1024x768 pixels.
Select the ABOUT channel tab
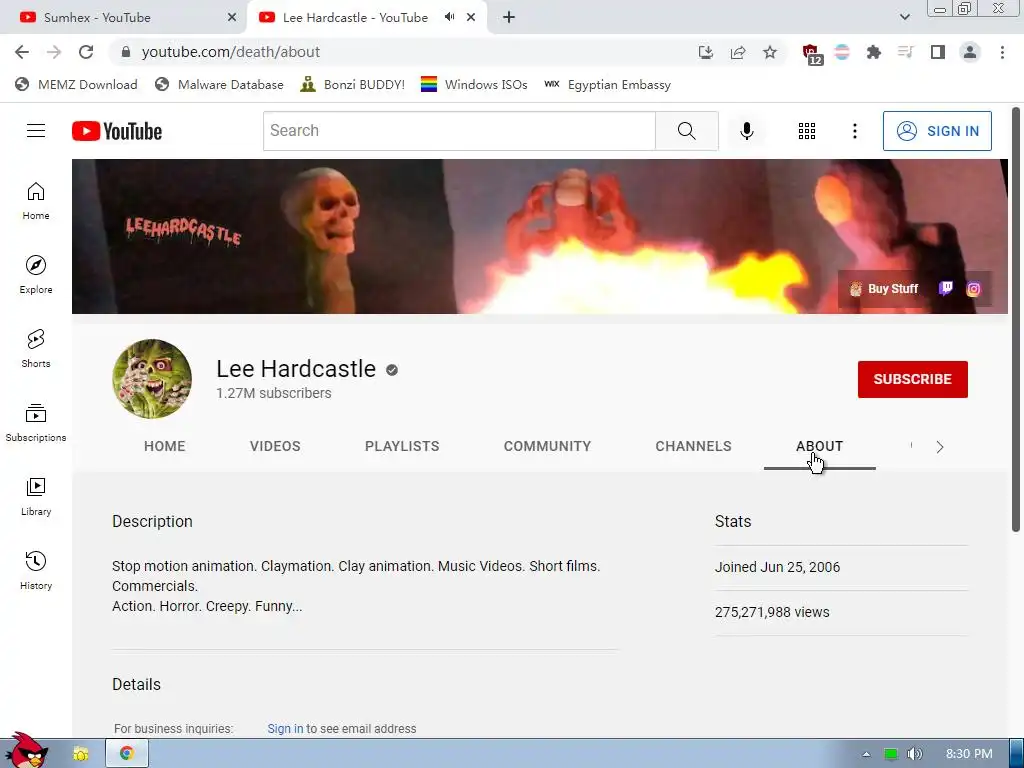[820, 446]
